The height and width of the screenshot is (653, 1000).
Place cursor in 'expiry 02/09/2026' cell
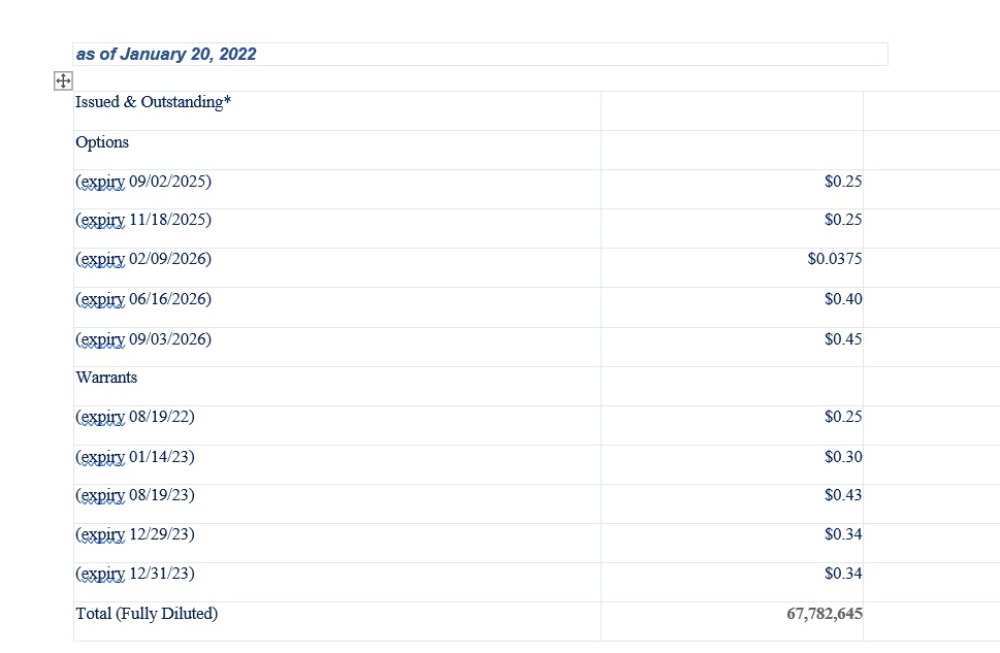tap(143, 259)
